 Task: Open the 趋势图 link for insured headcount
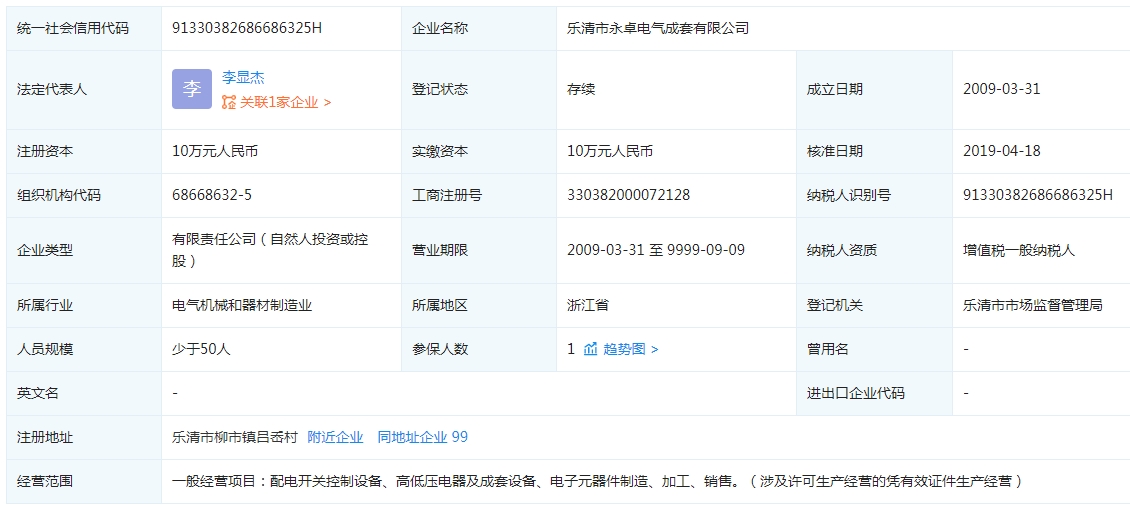(624, 349)
